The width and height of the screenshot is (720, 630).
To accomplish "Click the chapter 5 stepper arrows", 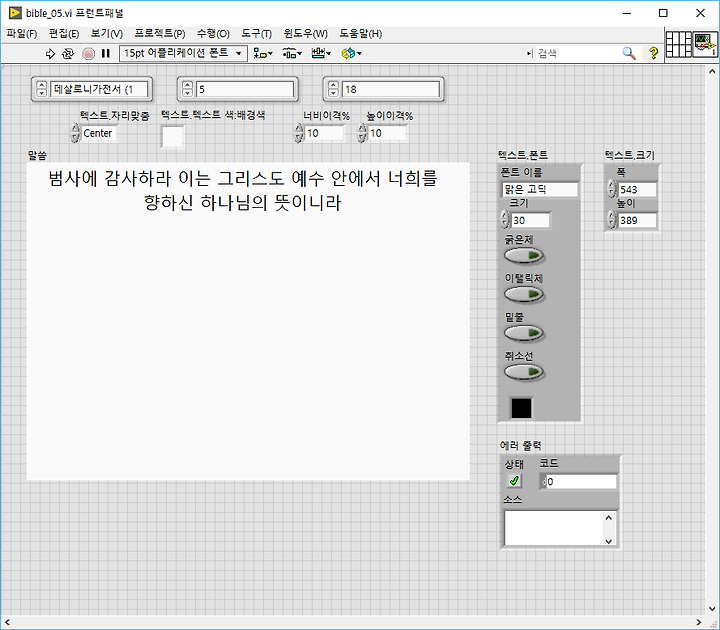I will pyautogui.click(x=188, y=89).
